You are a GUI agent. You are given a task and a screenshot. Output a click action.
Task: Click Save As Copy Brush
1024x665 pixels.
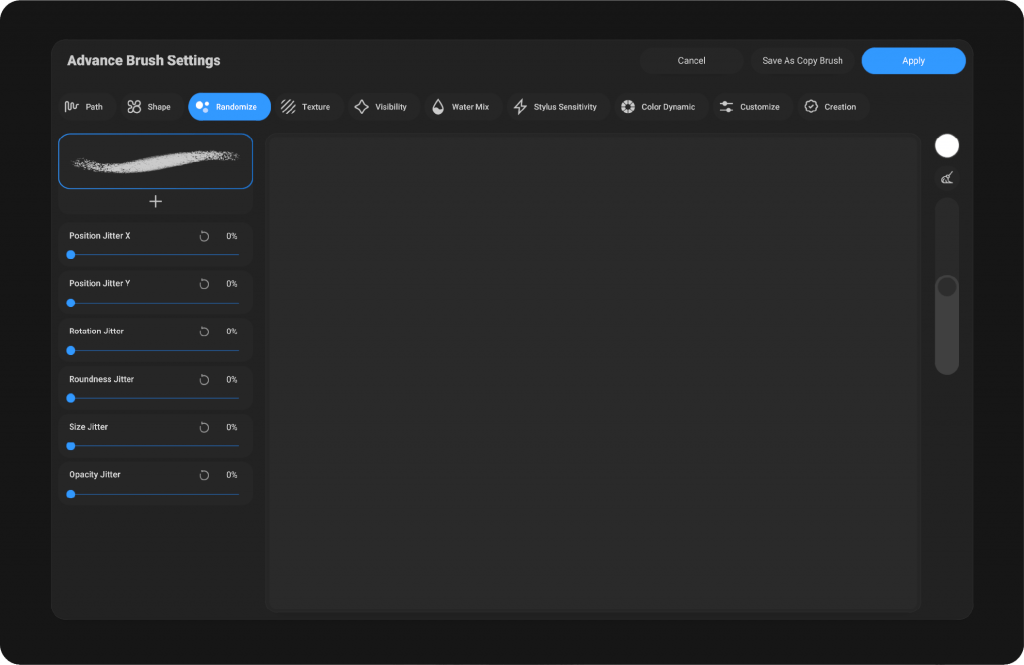pyautogui.click(x=802, y=61)
